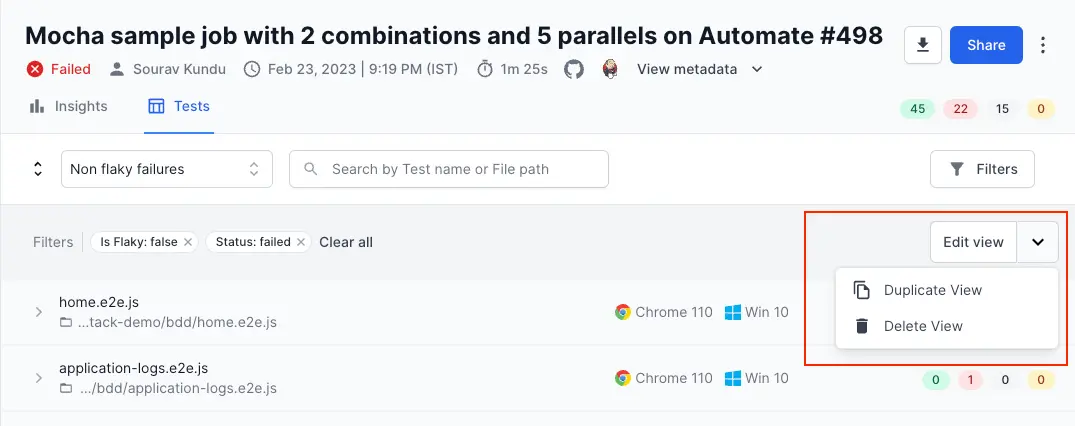
Task: Click the blue Share button
Action: coord(986,45)
